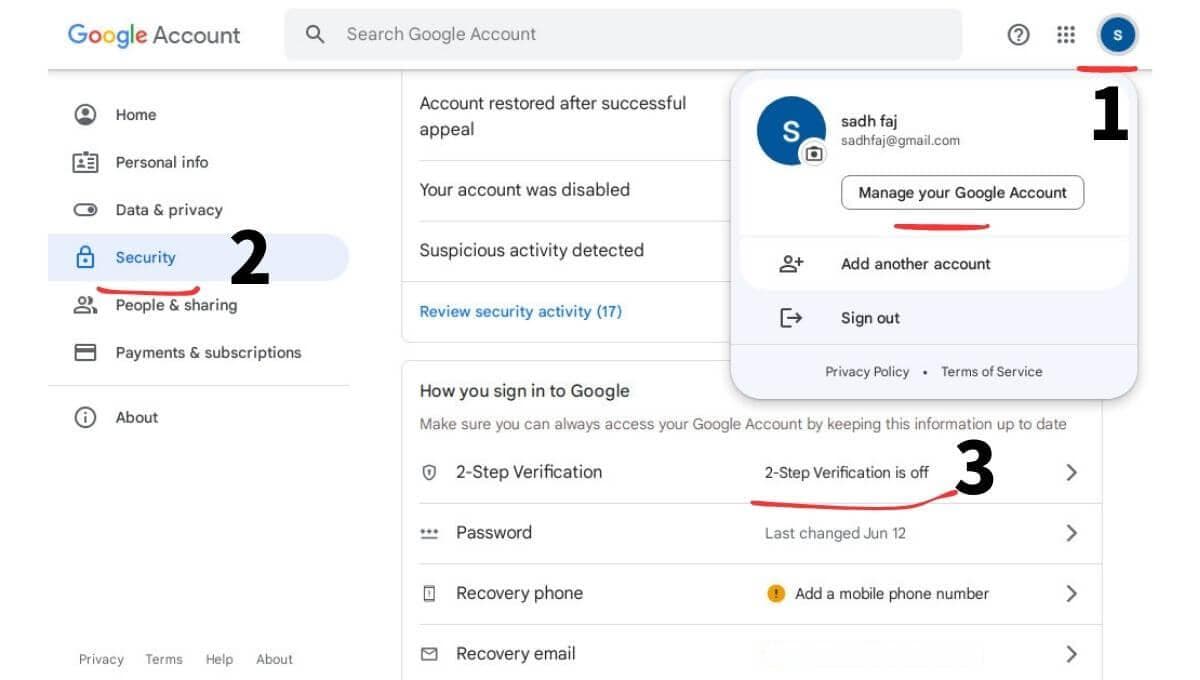Open the Recovery email row chevron

[x=1071, y=654]
